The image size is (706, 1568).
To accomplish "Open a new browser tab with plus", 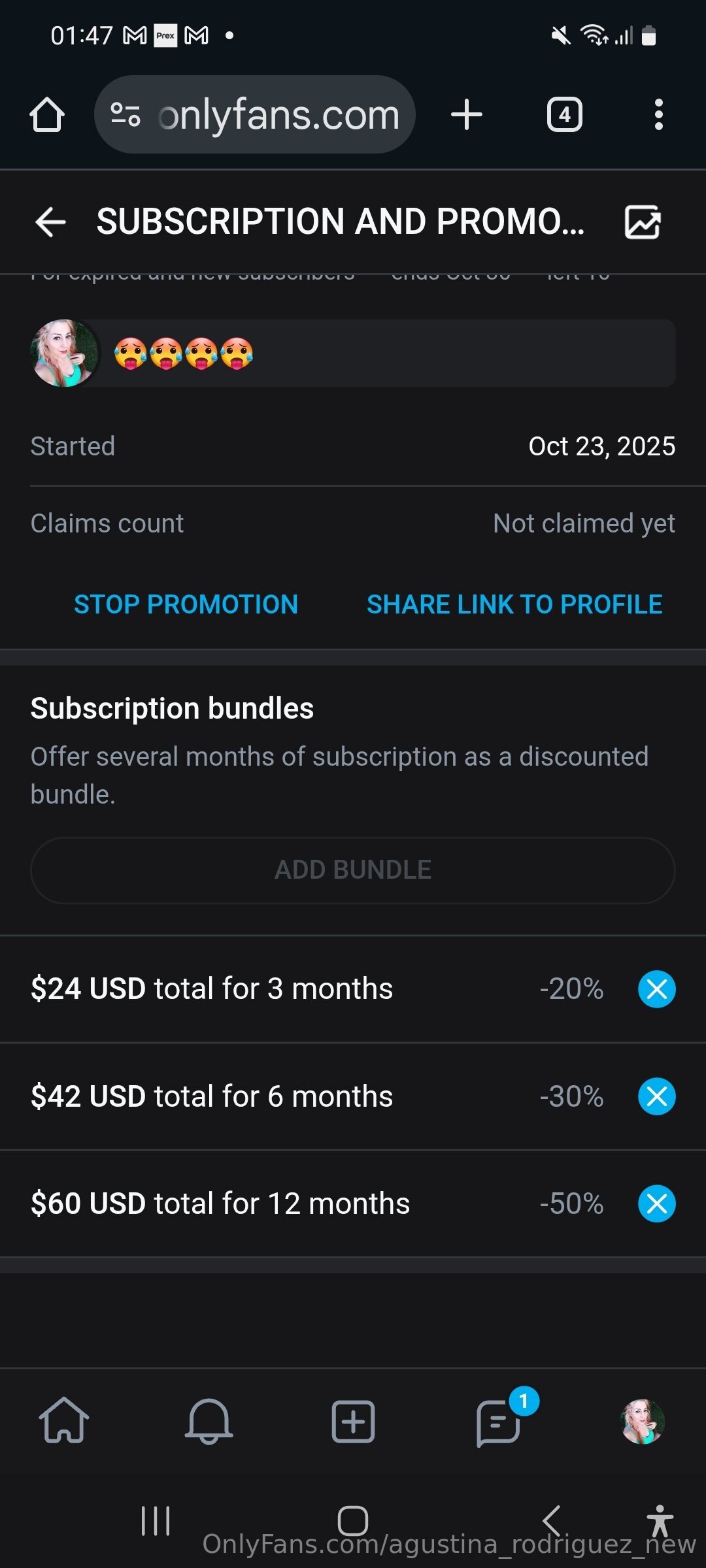I will pos(467,115).
